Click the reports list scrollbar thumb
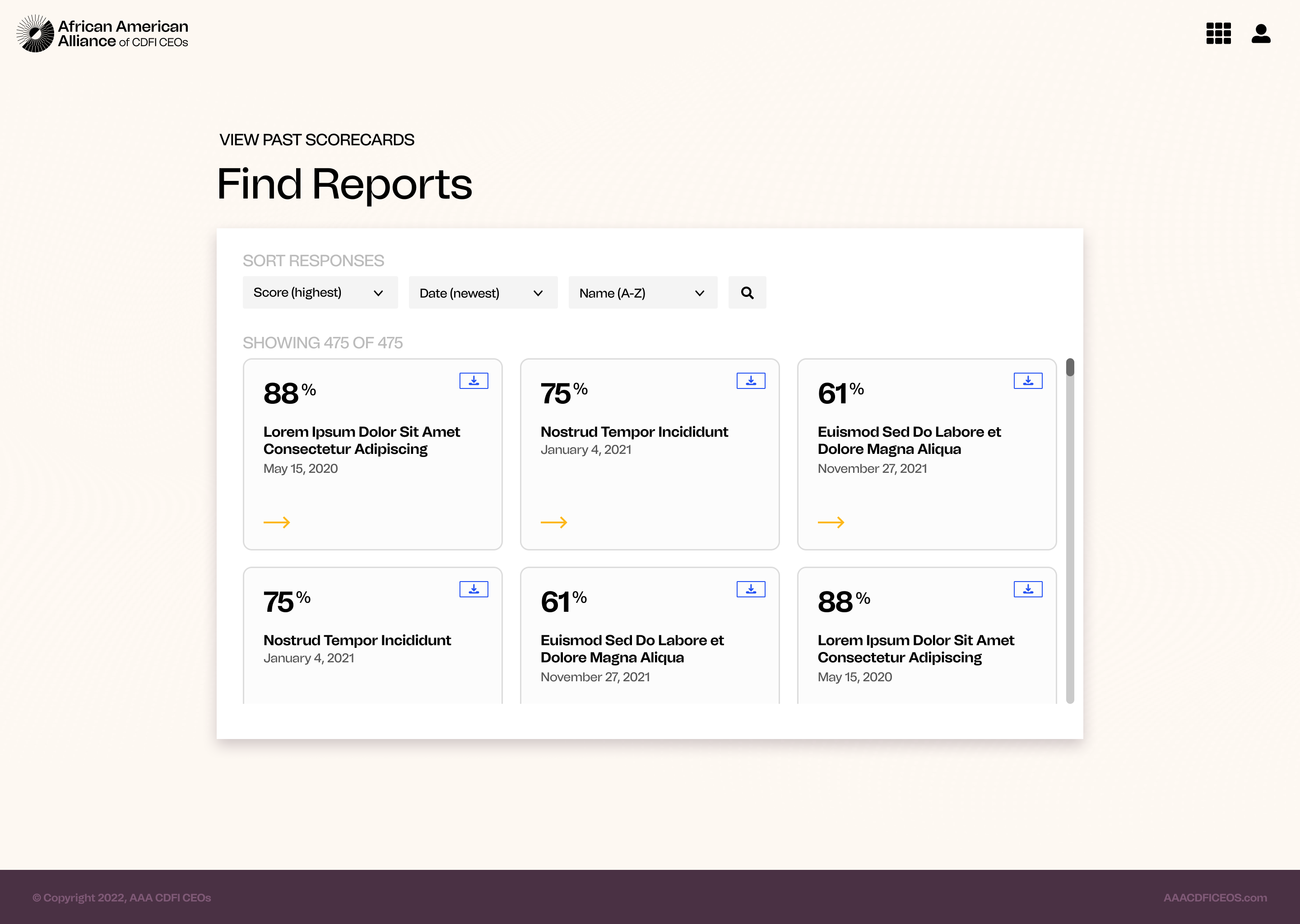This screenshot has height=924, width=1300. [1070, 367]
